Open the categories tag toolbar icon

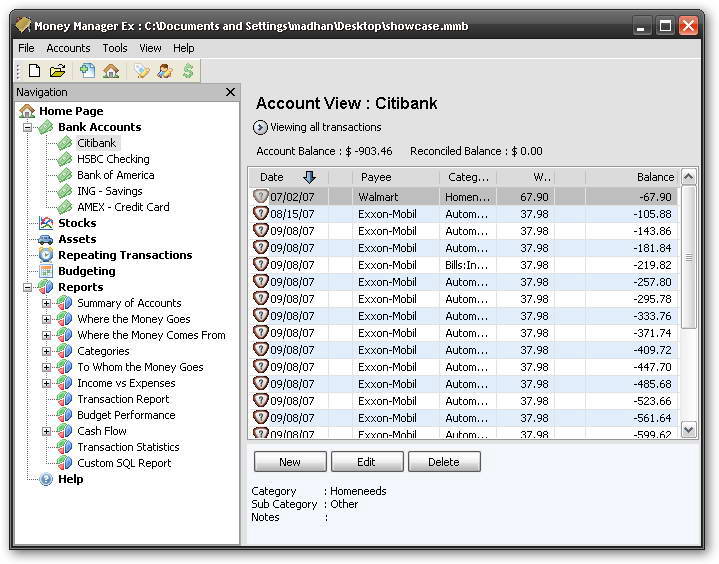click(x=142, y=71)
